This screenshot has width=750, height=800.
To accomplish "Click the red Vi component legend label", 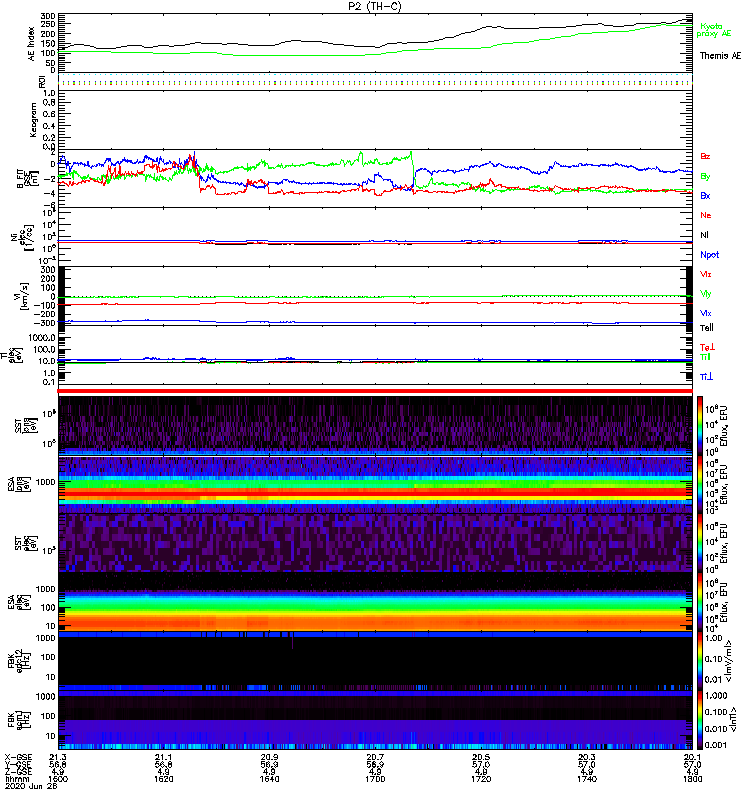I will pos(706,274).
